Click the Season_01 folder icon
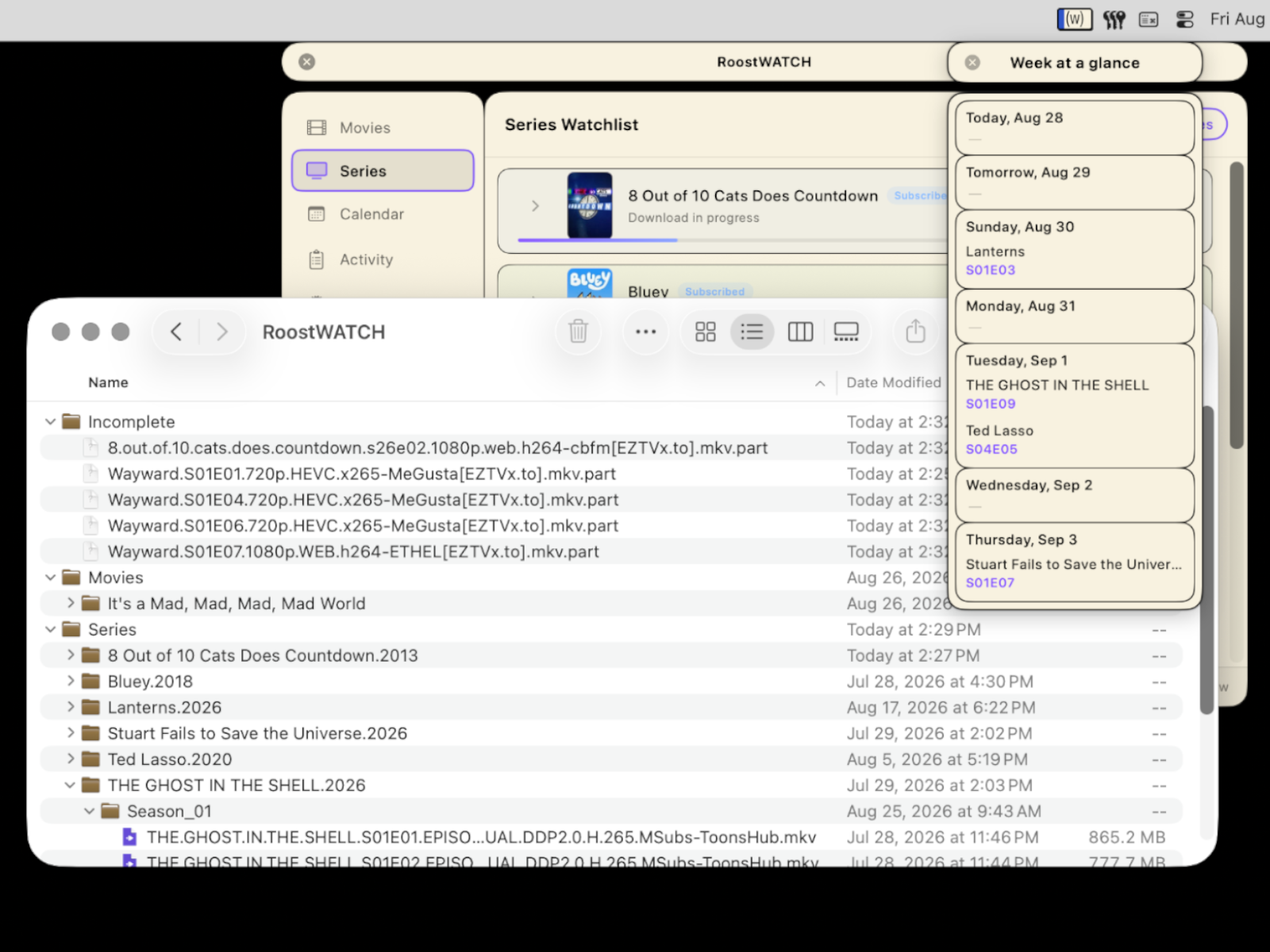1270x952 pixels. click(110, 811)
